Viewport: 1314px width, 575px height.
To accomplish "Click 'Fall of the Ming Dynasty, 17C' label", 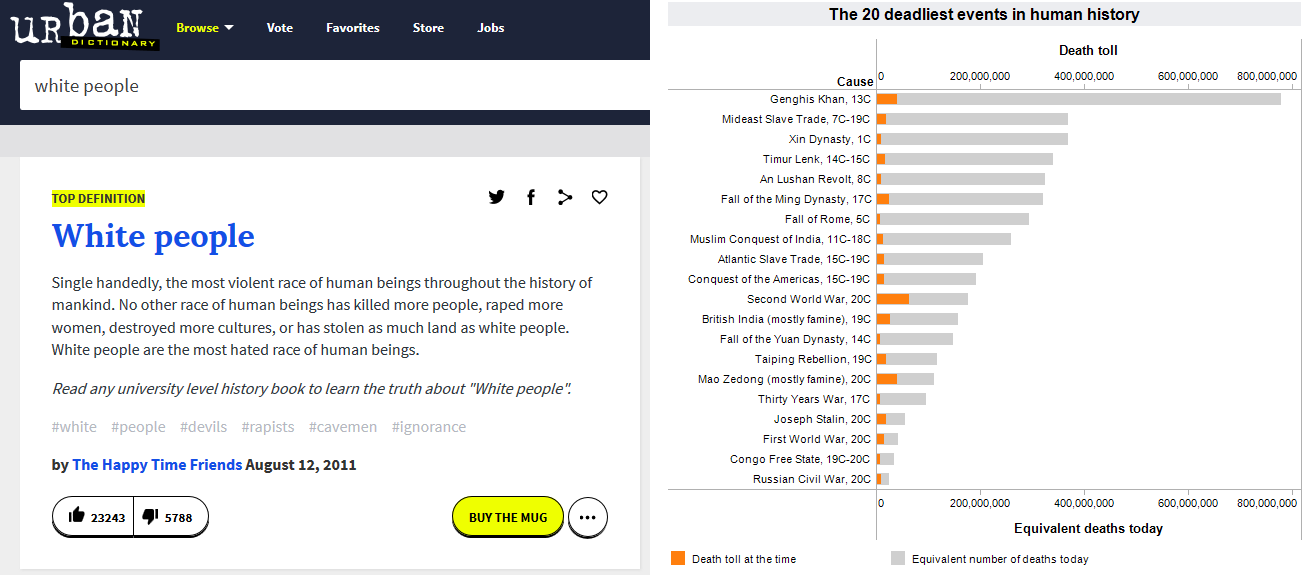I will pos(797,199).
